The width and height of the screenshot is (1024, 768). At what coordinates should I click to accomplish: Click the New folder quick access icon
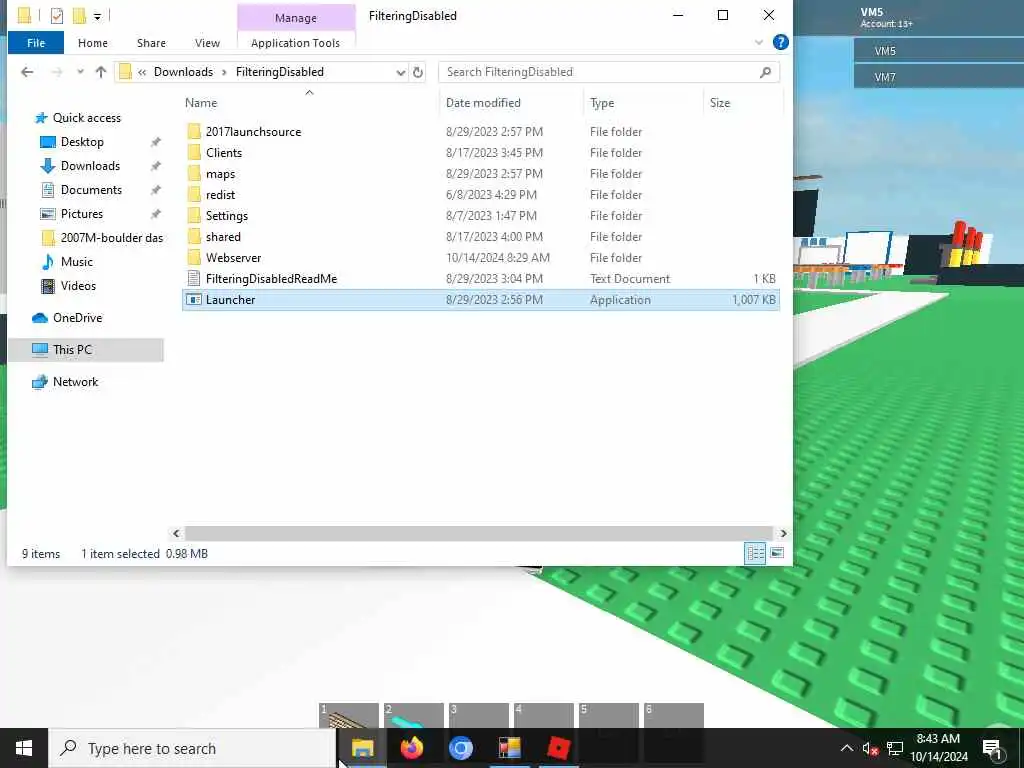[x=79, y=15]
